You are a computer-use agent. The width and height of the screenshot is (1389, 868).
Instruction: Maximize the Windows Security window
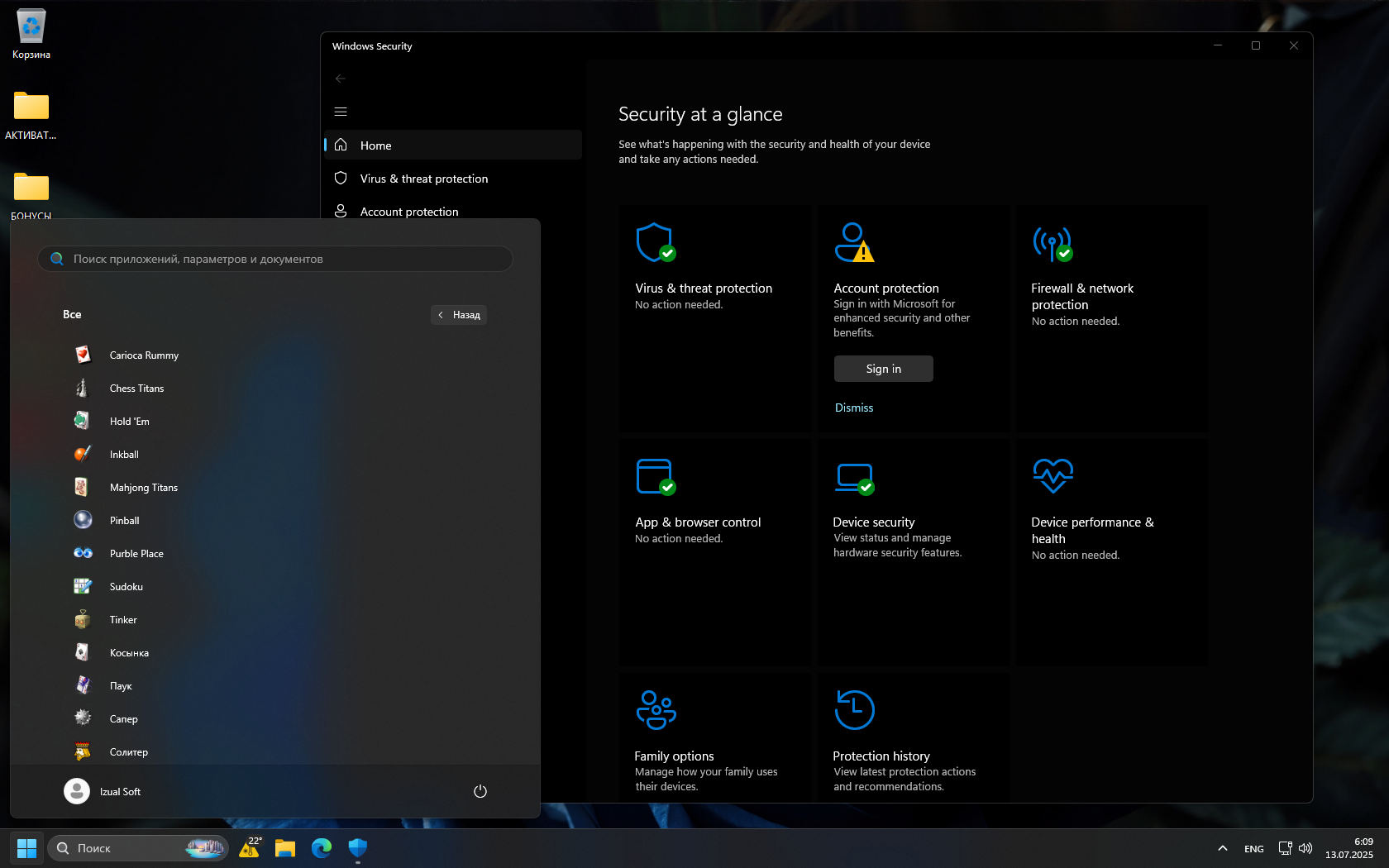(x=1256, y=45)
